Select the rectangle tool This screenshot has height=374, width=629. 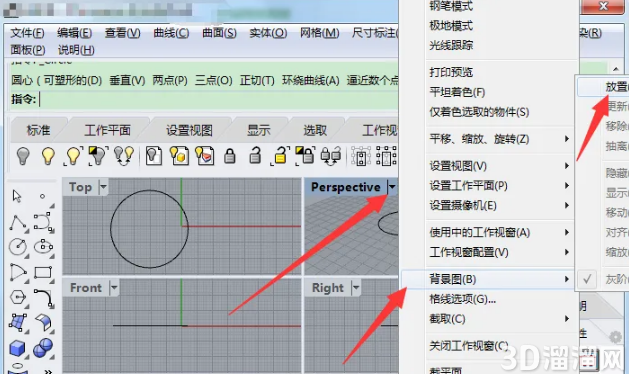pyautogui.click(x=43, y=272)
